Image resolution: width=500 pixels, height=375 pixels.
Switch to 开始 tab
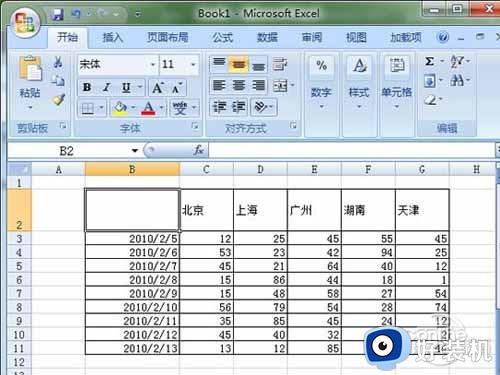click(x=67, y=37)
